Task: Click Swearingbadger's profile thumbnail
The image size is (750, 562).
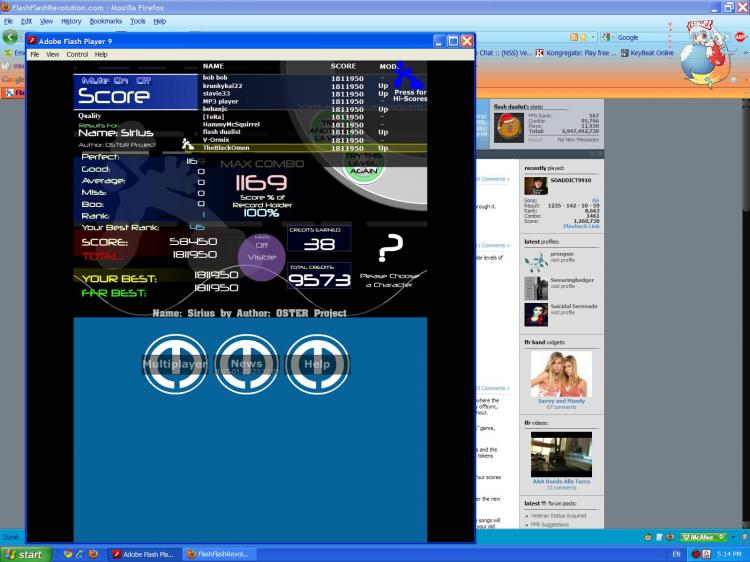Action: point(536,288)
